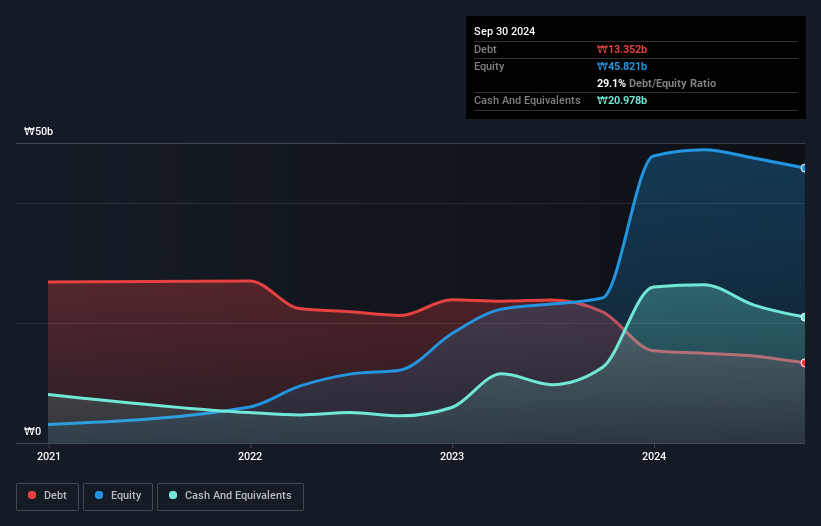
Task: Click the 29.1% Debt/Equity Ratio text
Action: [x=656, y=83]
